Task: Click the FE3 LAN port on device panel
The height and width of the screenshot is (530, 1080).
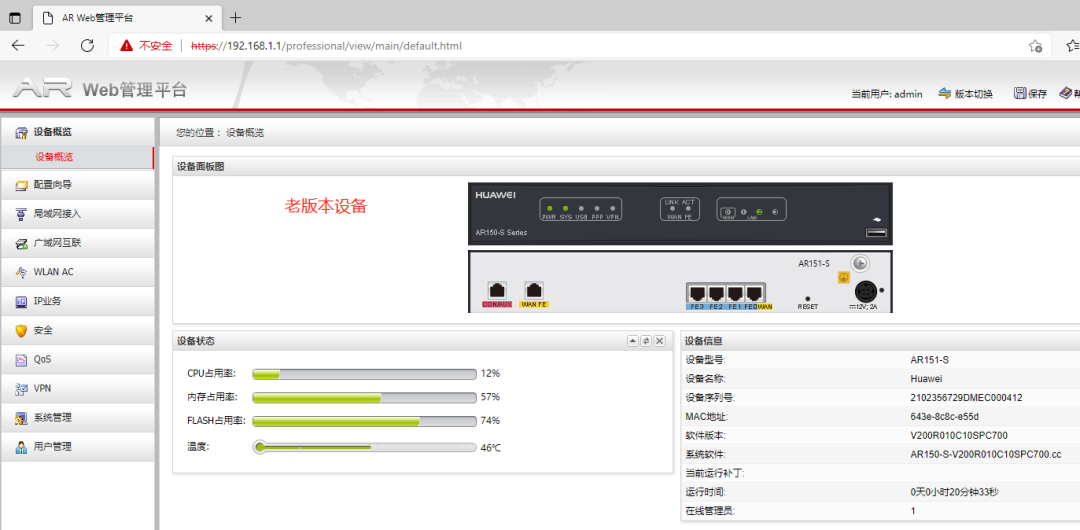Action: (697, 293)
